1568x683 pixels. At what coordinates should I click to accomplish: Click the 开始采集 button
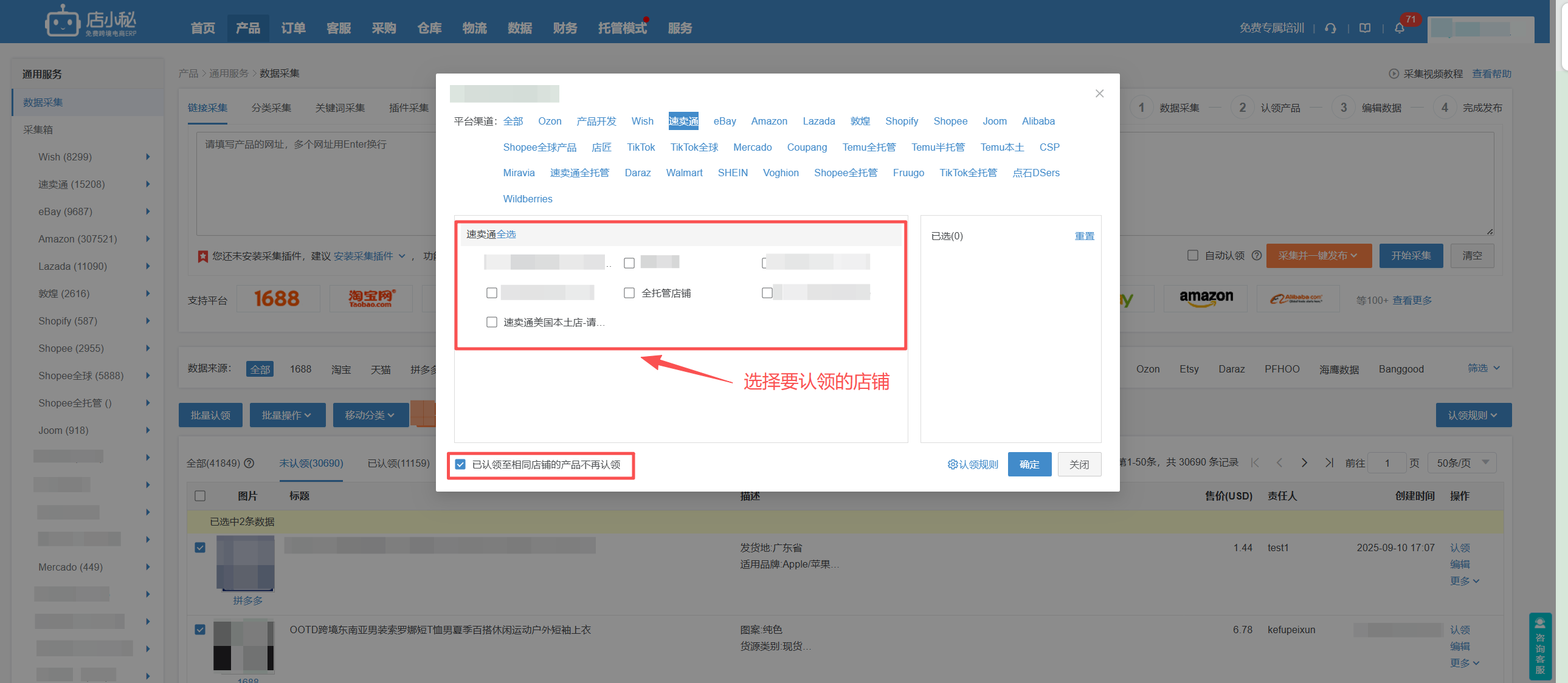1411,256
